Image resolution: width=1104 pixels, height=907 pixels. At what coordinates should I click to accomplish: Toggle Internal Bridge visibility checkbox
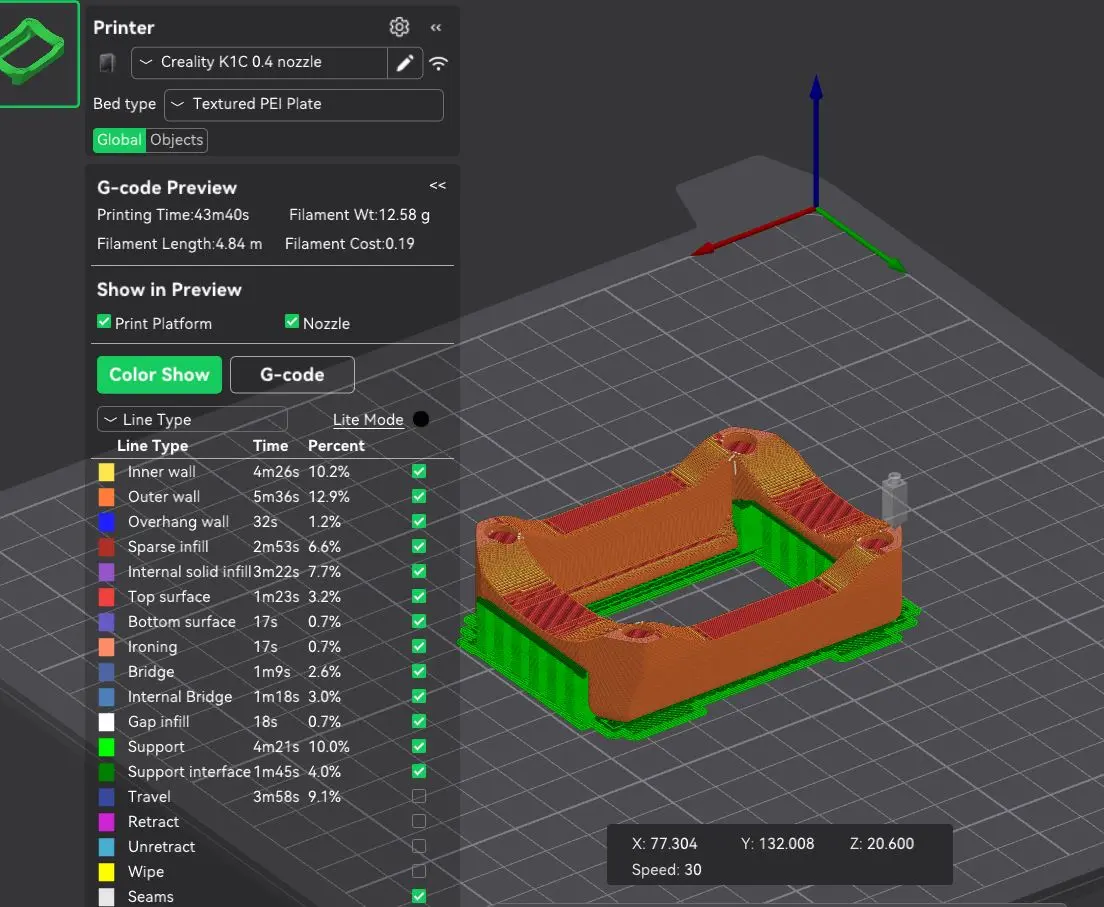point(419,696)
